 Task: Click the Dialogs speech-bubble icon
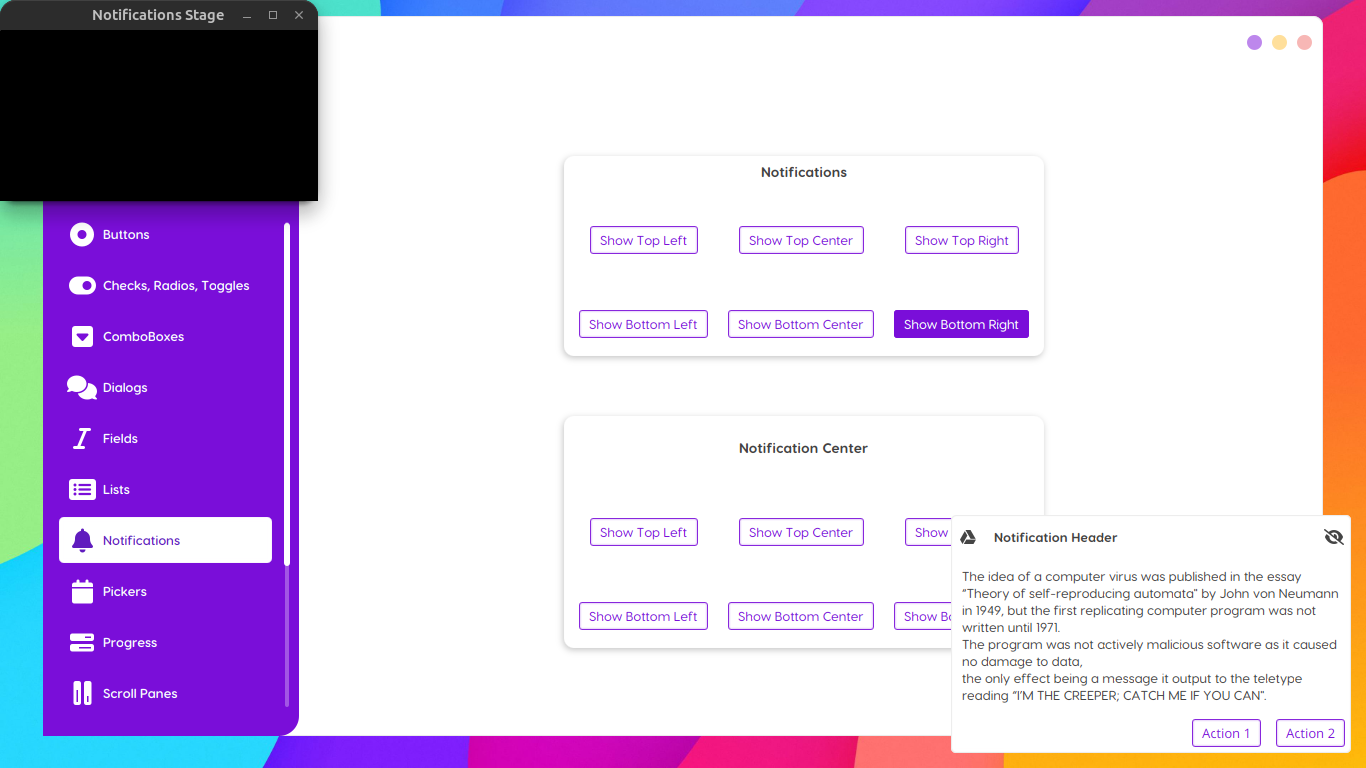coord(82,387)
